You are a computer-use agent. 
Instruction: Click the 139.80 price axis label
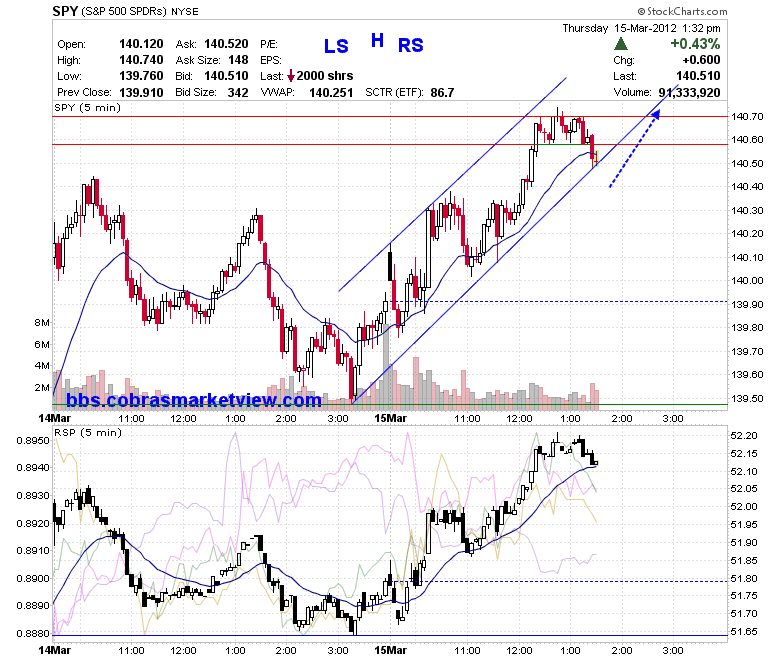[747, 328]
